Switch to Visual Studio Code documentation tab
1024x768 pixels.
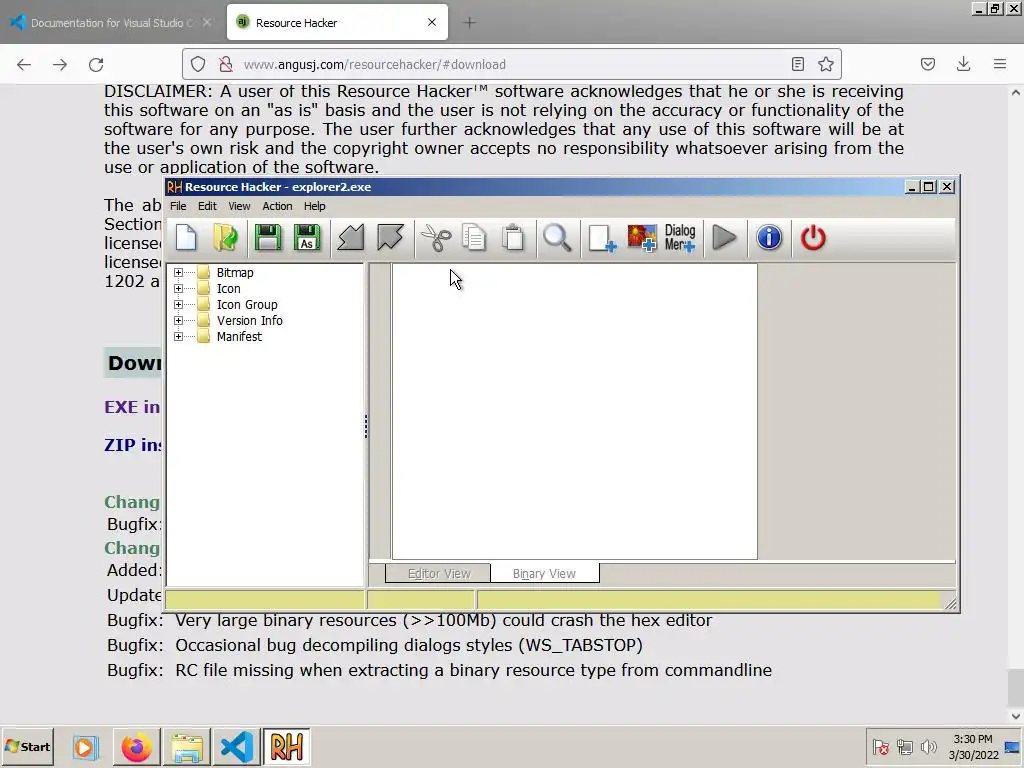pyautogui.click(x=112, y=22)
